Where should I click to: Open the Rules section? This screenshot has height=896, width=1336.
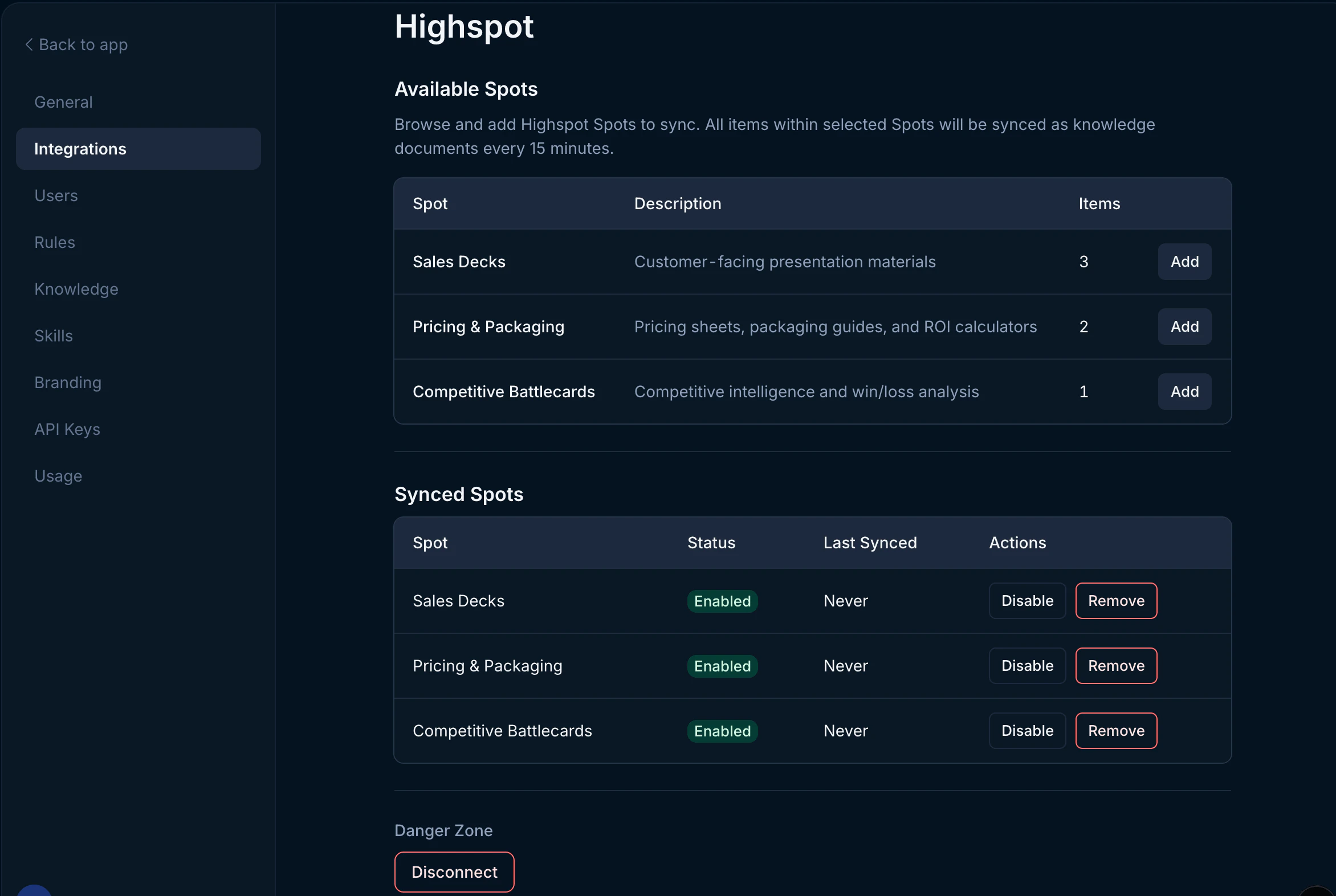point(55,242)
